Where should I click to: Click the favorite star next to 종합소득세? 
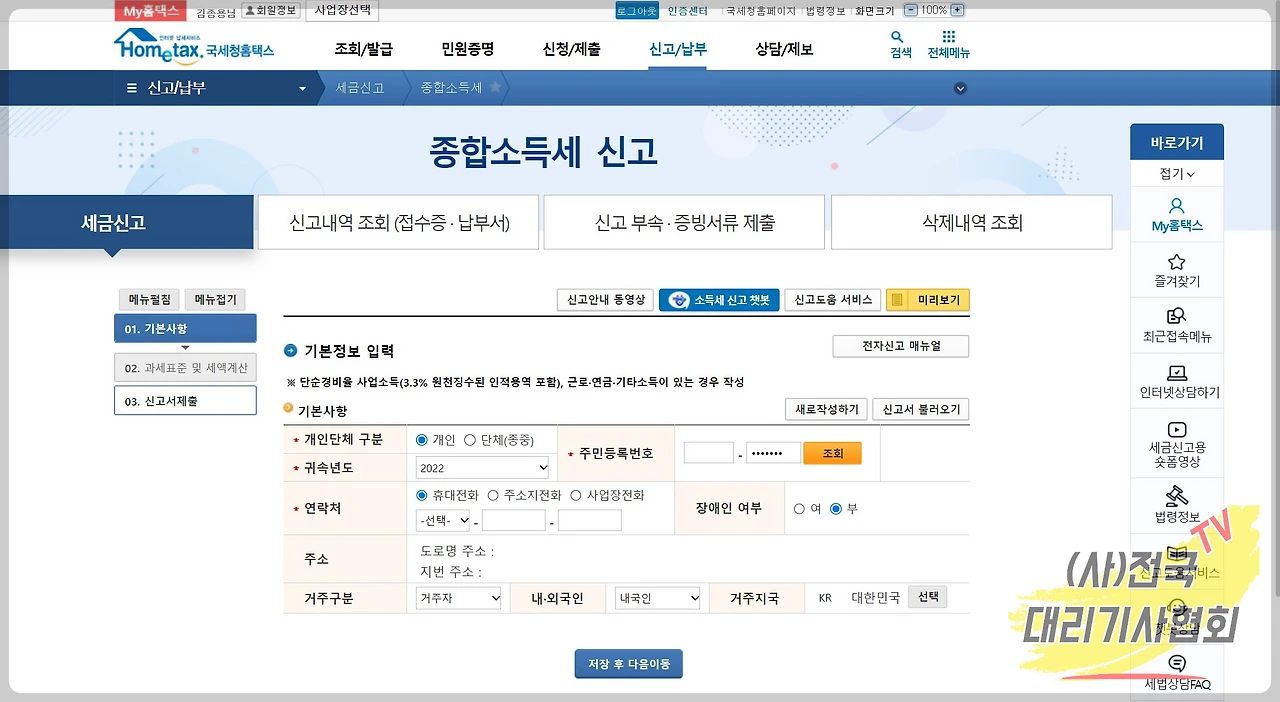[495, 88]
